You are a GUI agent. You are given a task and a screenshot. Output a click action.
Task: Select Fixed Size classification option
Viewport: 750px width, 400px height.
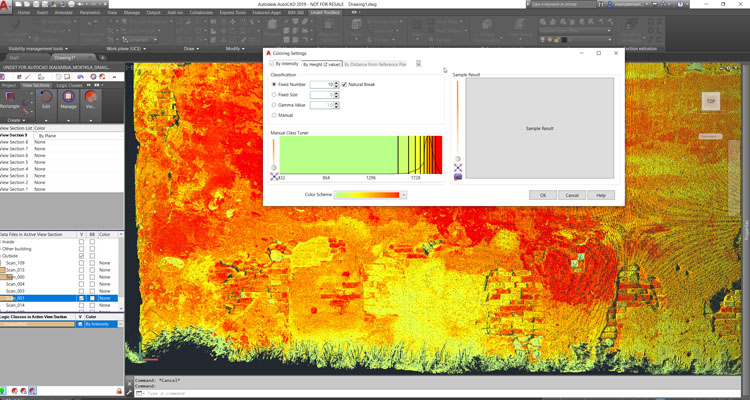pyautogui.click(x=274, y=95)
